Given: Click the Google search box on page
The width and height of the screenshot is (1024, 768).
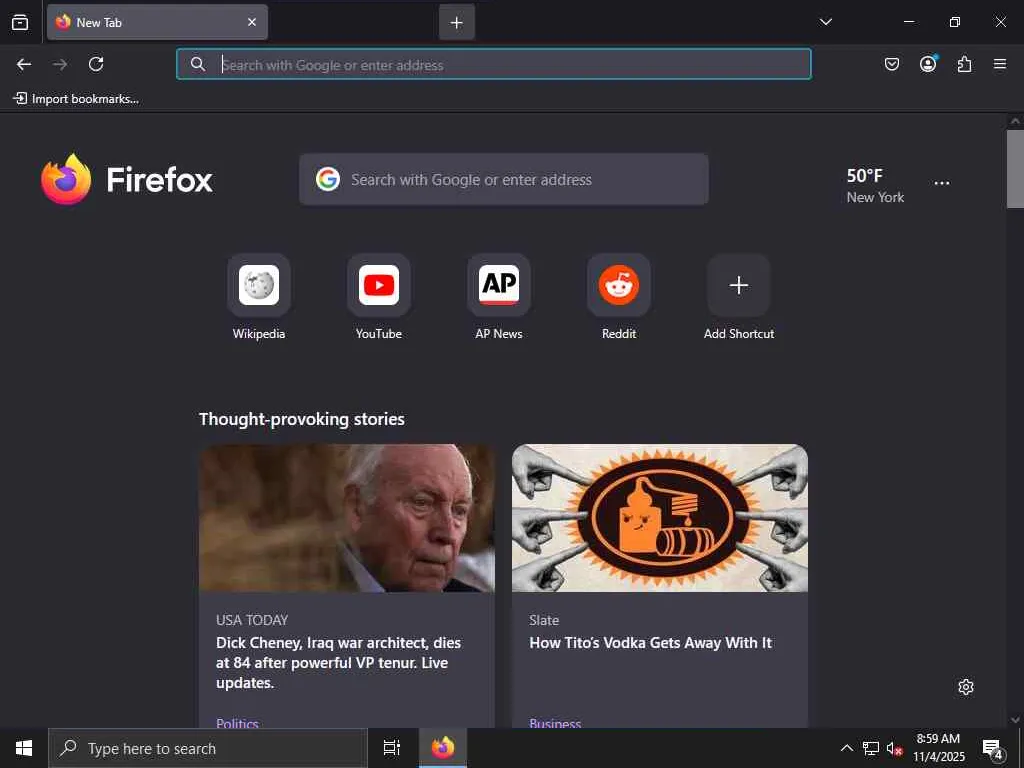Looking at the screenshot, I should 504,180.
